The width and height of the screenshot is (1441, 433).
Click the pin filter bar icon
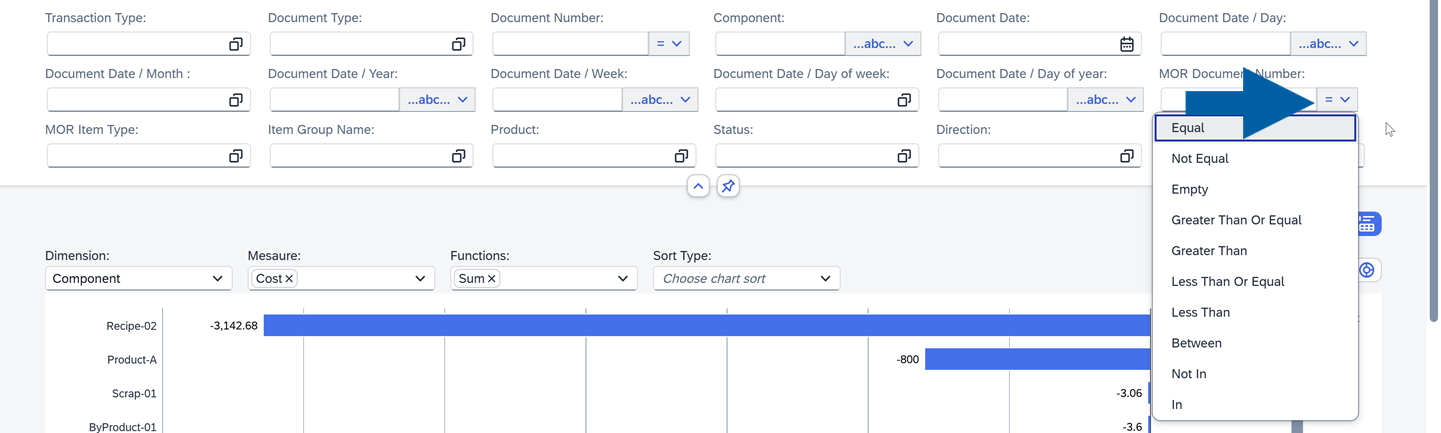point(728,186)
